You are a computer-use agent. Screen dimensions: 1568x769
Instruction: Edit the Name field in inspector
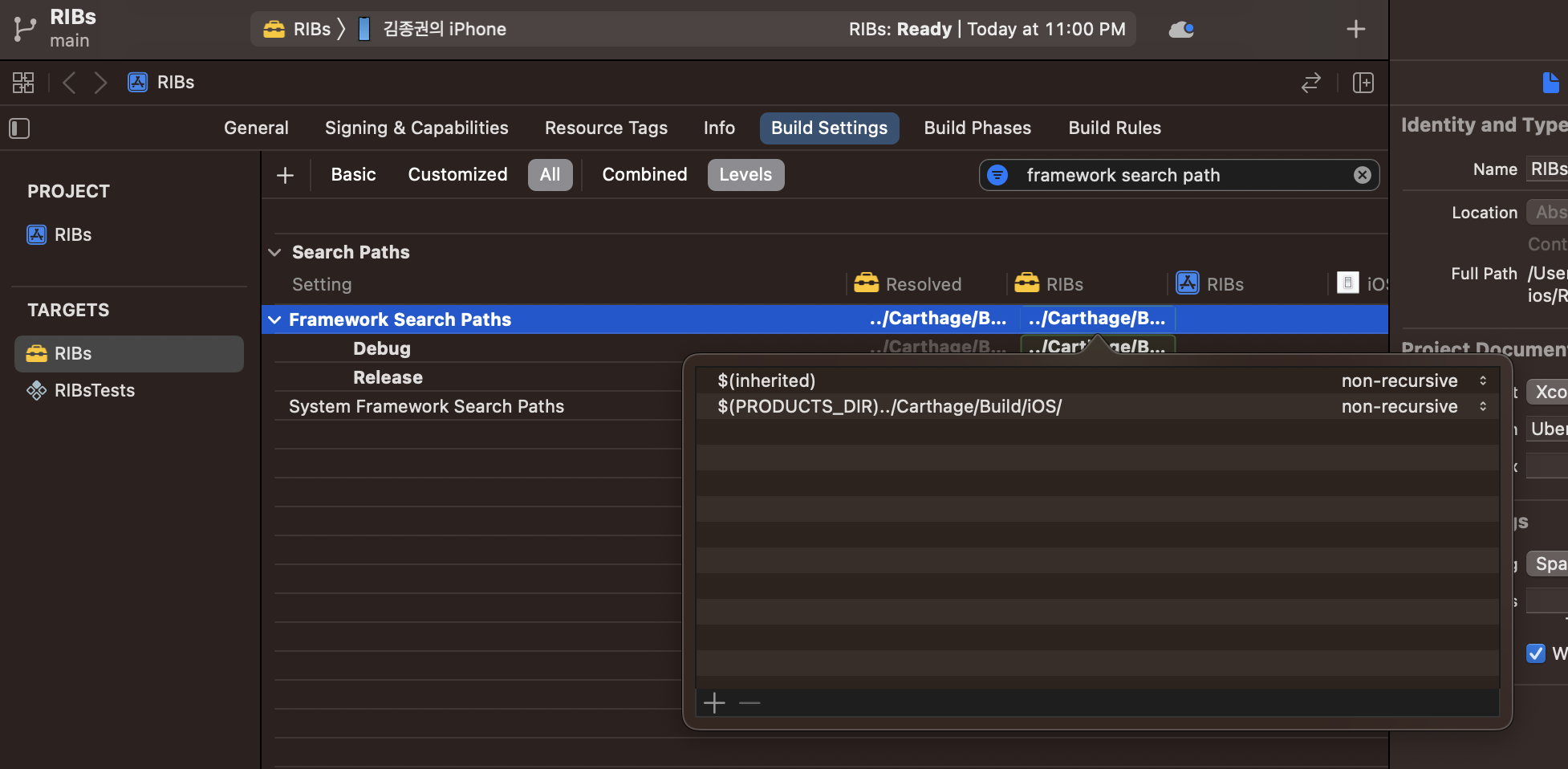point(1547,169)
